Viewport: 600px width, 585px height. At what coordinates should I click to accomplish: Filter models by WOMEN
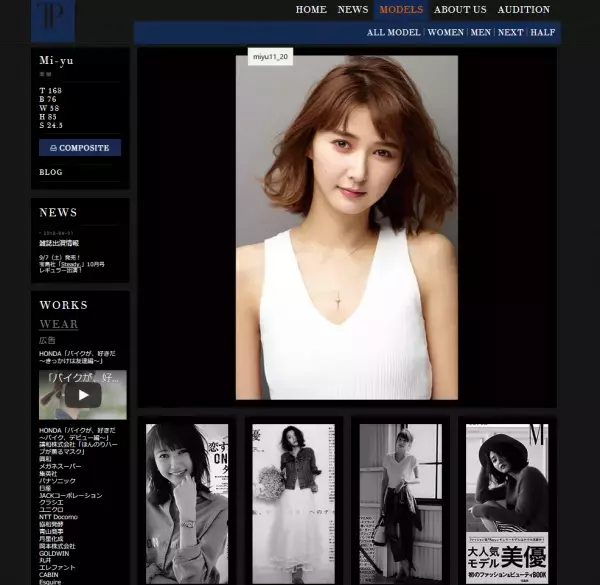[x=445, y=33]
